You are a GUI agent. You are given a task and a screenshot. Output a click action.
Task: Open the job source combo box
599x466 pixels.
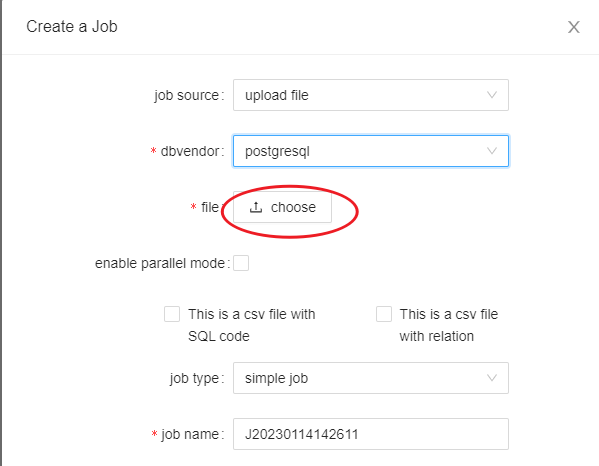pyautogui.click(x=371, y=95)
